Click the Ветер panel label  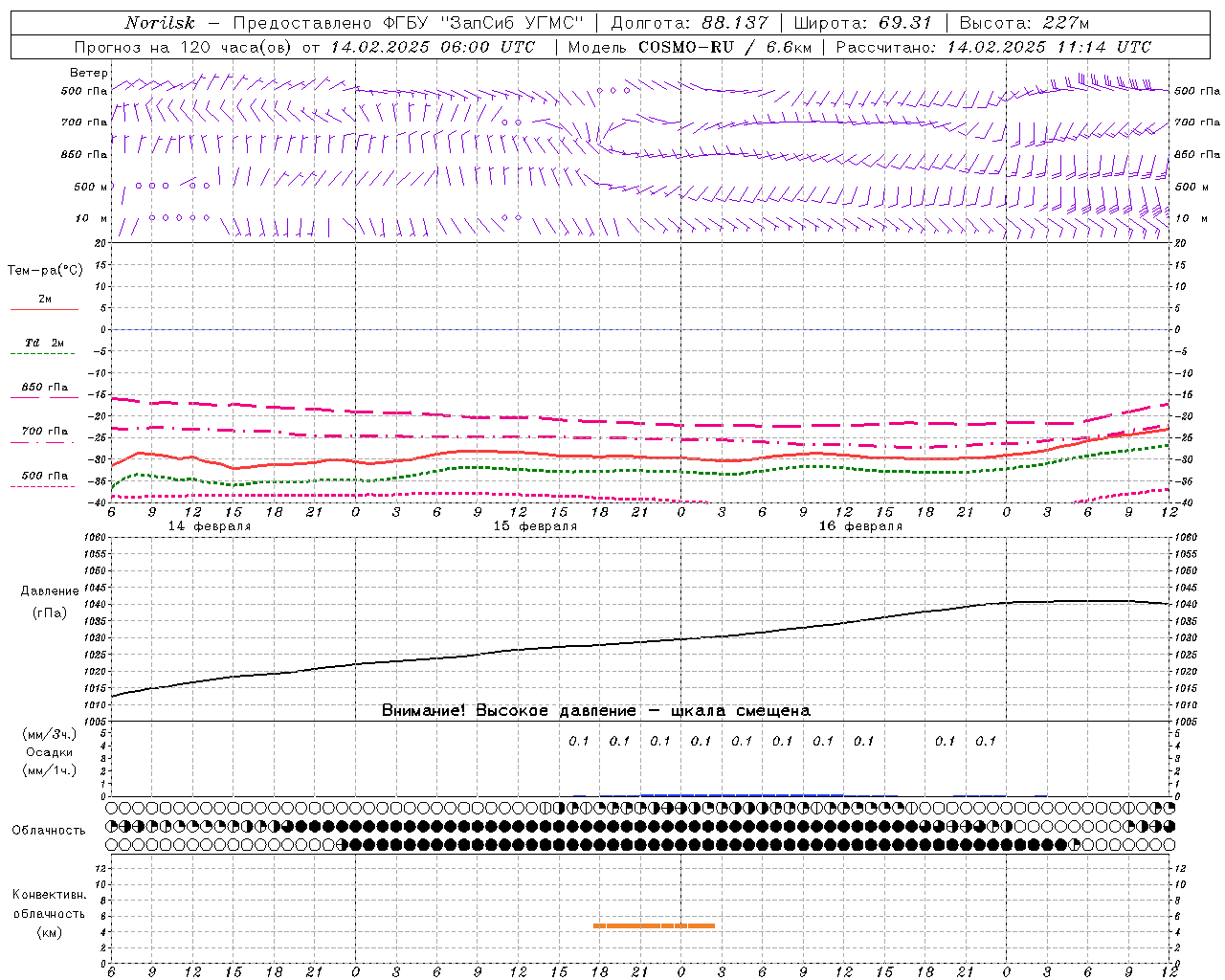tap(88, 73)
